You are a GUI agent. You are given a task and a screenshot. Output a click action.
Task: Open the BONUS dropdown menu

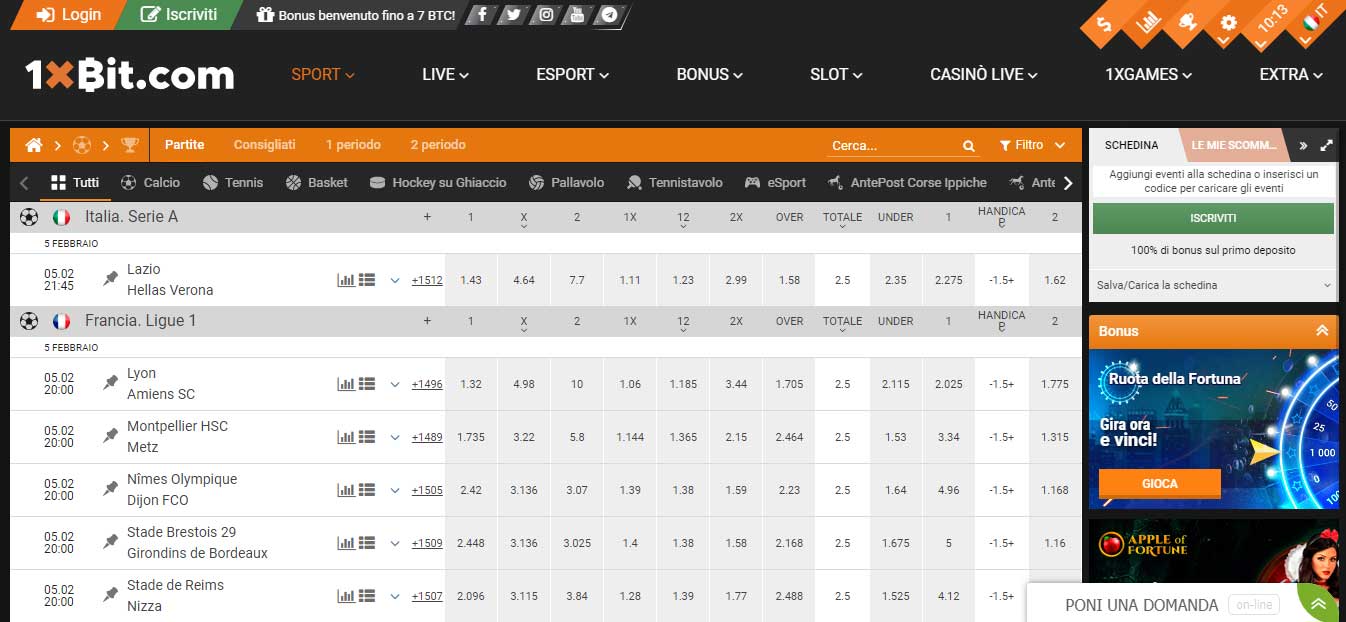point(709,74)
